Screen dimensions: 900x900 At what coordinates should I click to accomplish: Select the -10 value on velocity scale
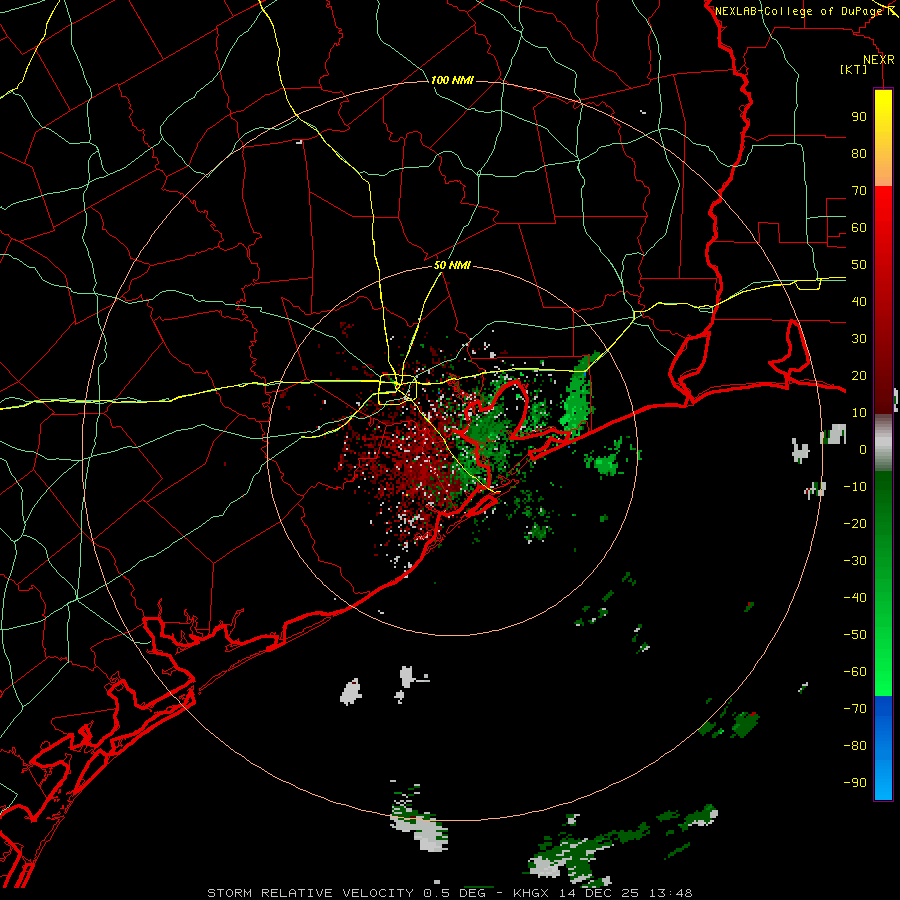coord(855,487)
